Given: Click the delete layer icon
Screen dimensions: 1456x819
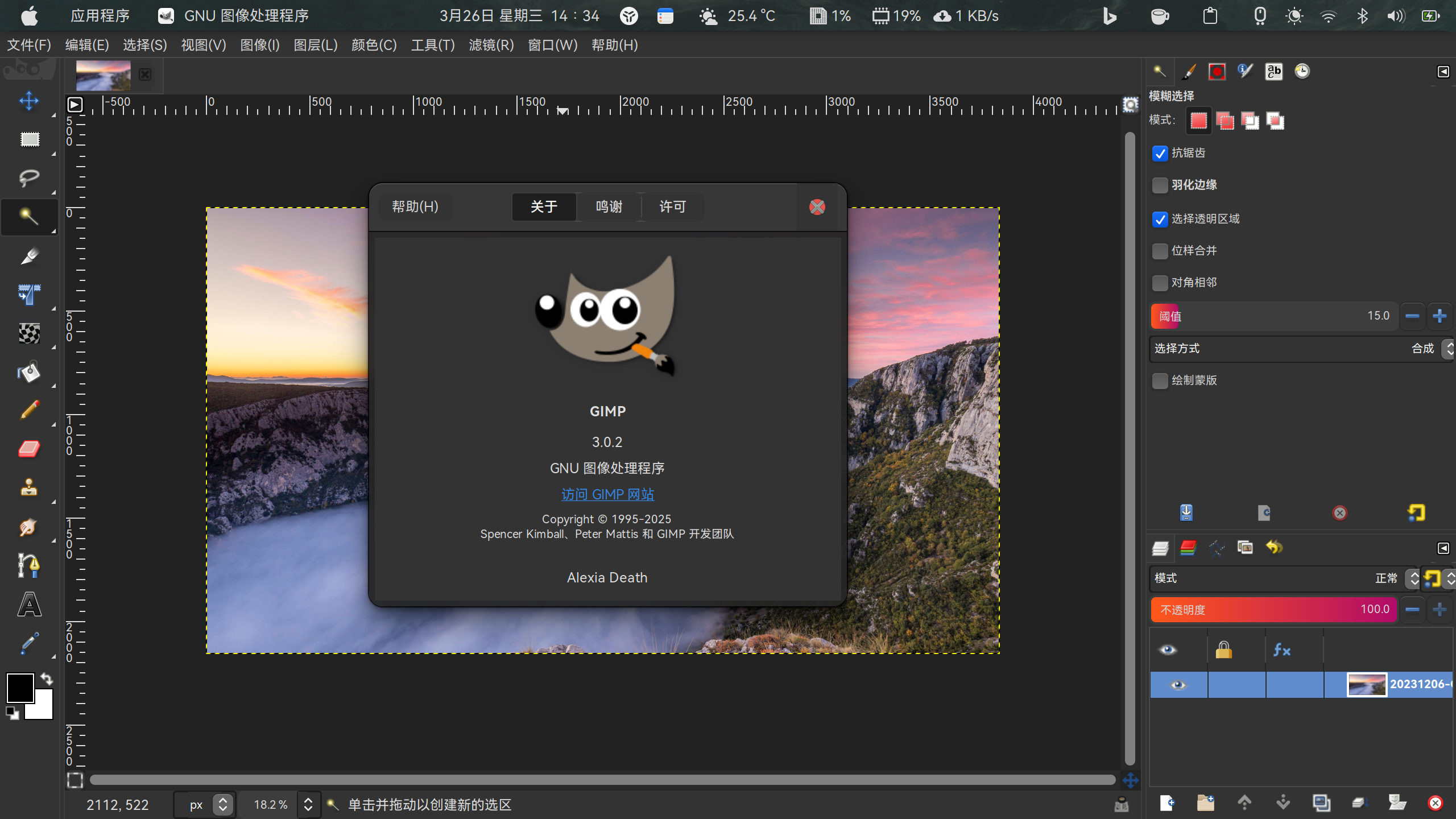Looking at the screenshot, I should pyautogui.click(x=1435, y=803).
